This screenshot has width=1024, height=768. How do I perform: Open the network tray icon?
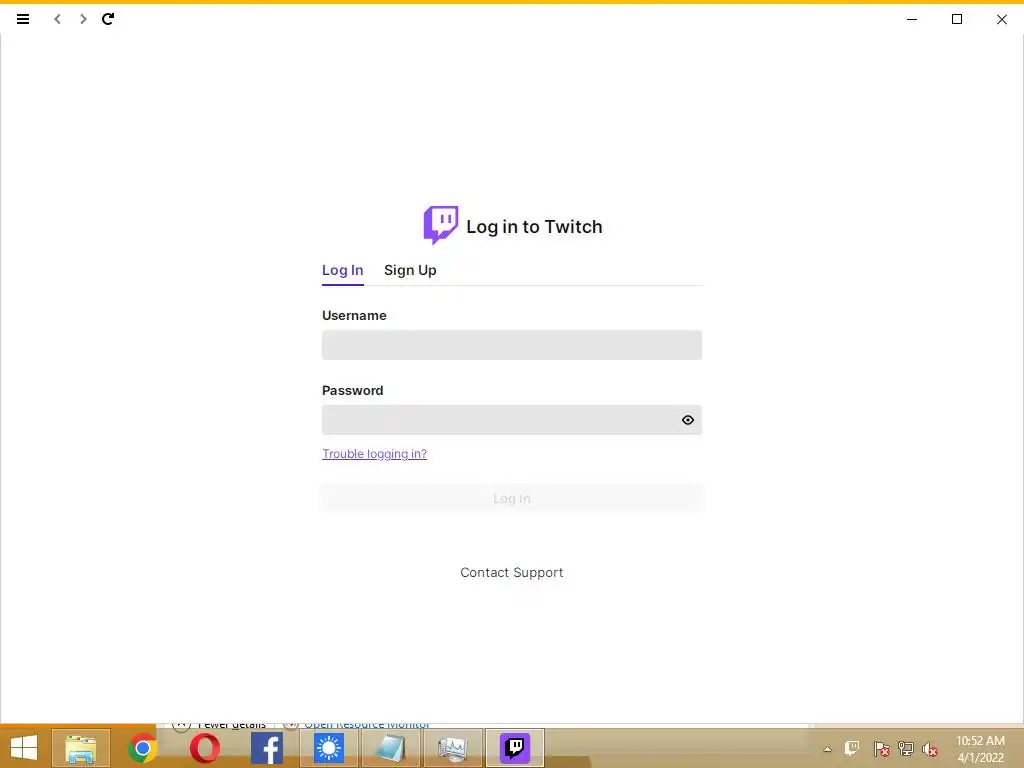[906, 748]
